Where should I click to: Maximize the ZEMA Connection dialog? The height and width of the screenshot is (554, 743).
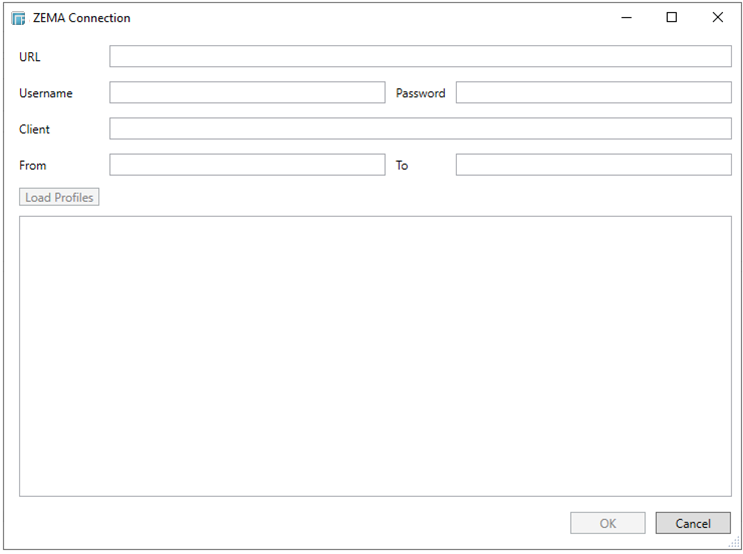point(672,18)
